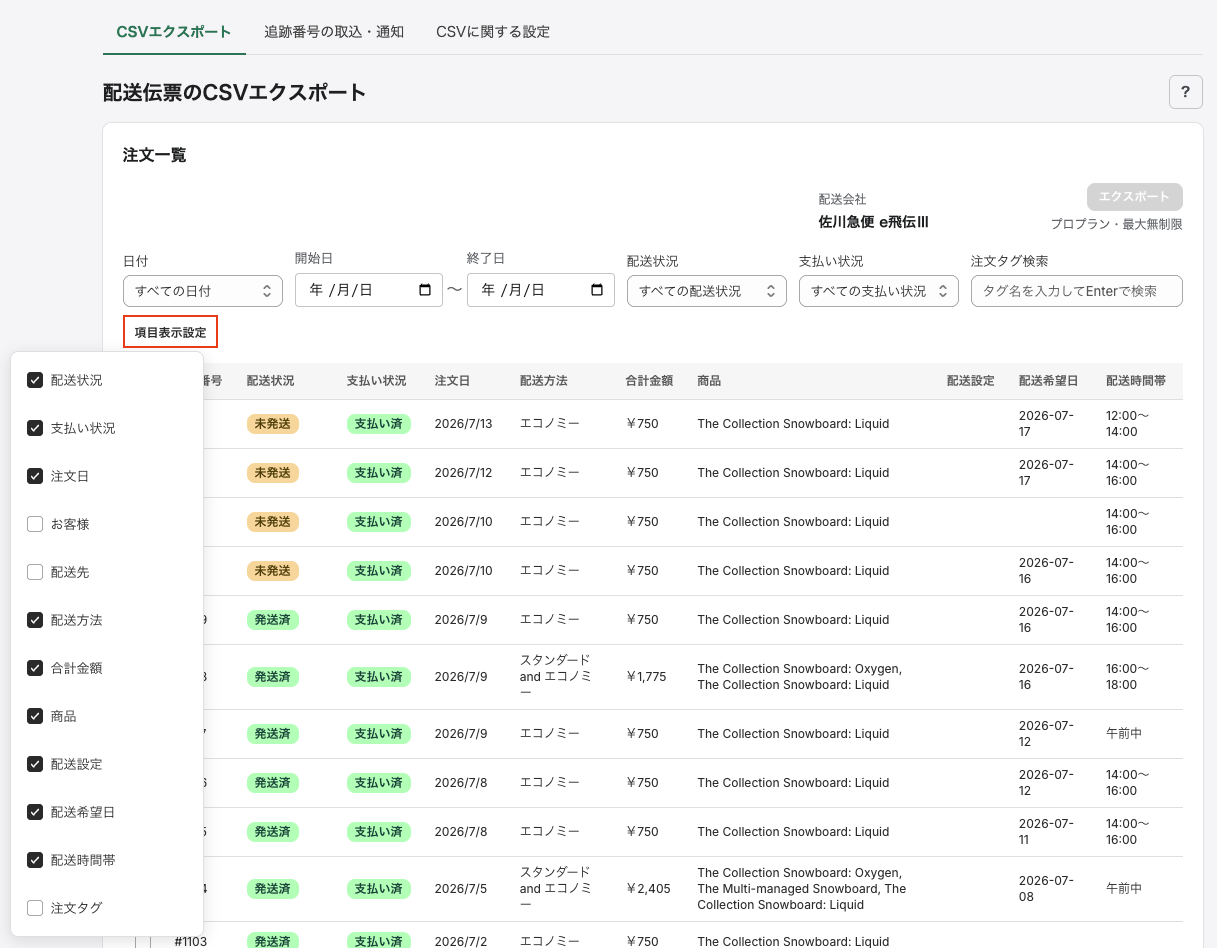Screen dimensions: 1217x948
Task: Open the help question mark button
Action: coord(1185,92)
